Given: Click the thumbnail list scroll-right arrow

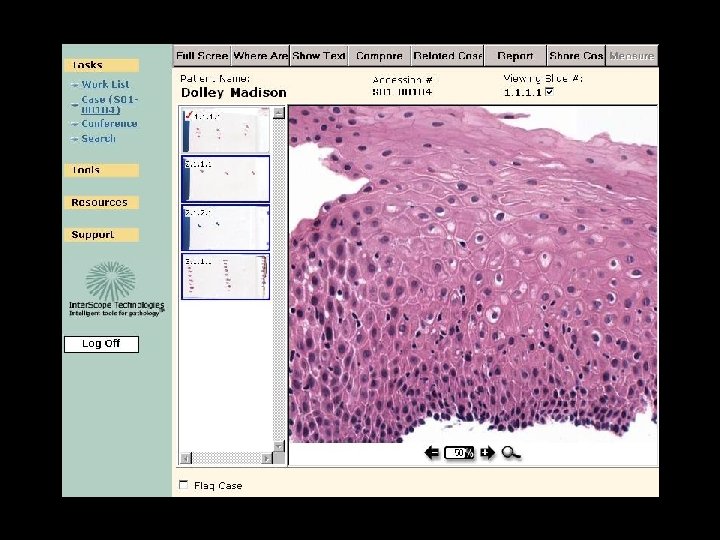Looking at the screenshot, I should (267, 458).
